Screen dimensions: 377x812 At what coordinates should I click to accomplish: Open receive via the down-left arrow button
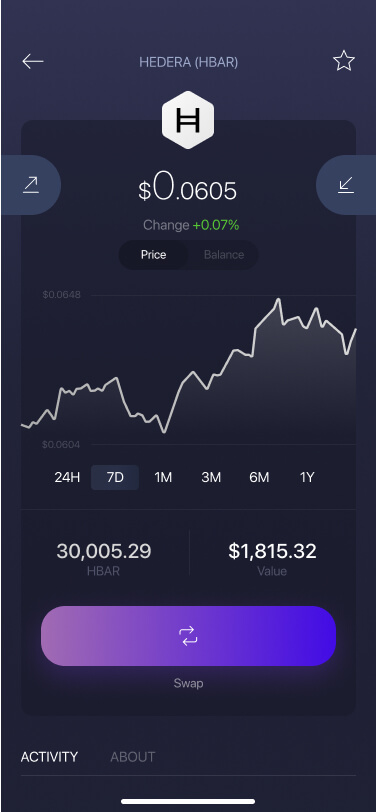coord(346,185)
